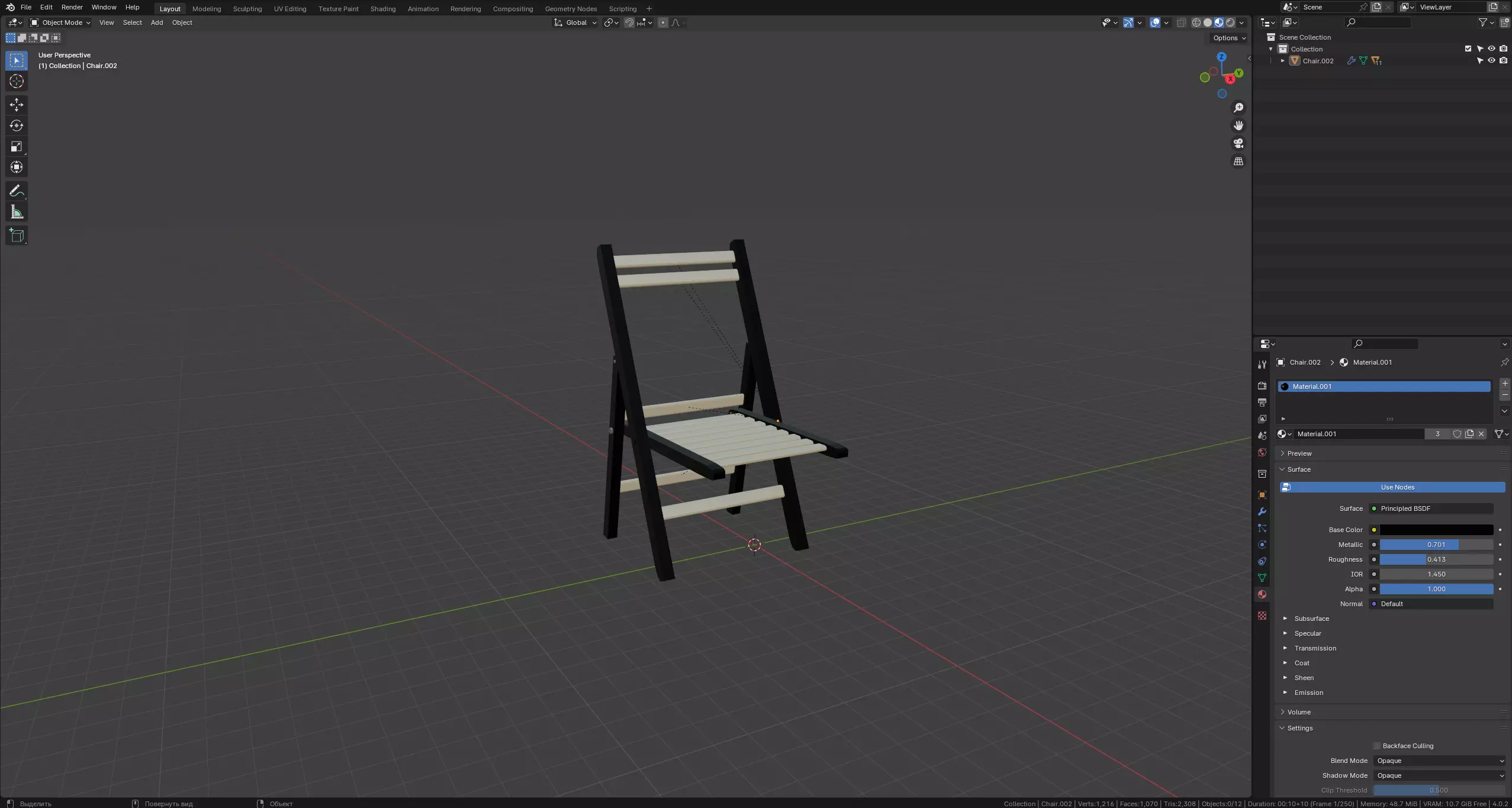Viewport: 1512px width, 808px height.
Task: Add a new material slot with plus button
Action: pyautogui.click(x=1504, y=384)
